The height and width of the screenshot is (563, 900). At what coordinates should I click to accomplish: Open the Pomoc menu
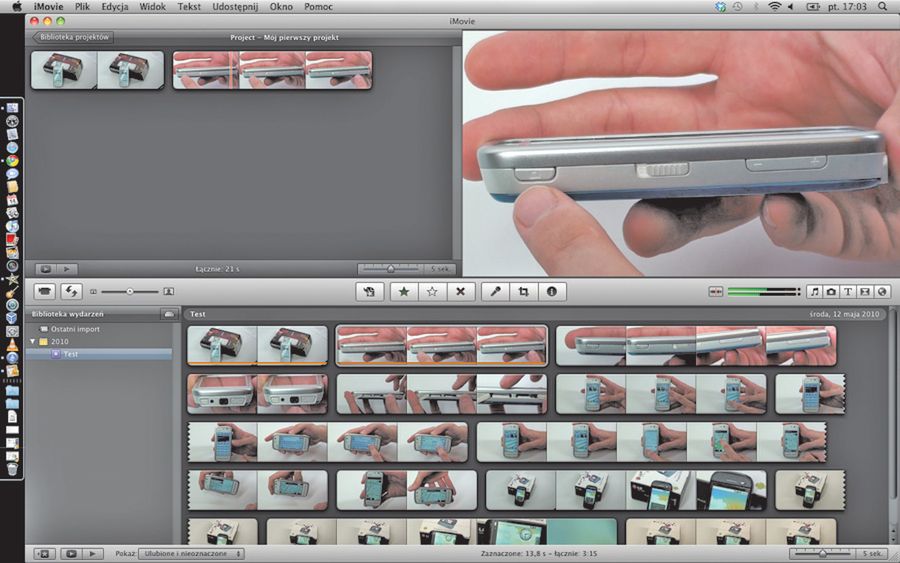tap(319, 6)
